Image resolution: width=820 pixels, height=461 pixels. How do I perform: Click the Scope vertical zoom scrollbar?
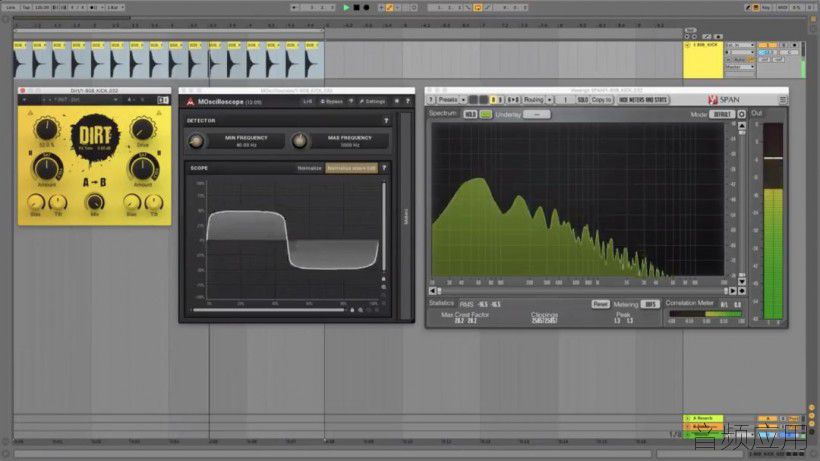coord(384,226)
